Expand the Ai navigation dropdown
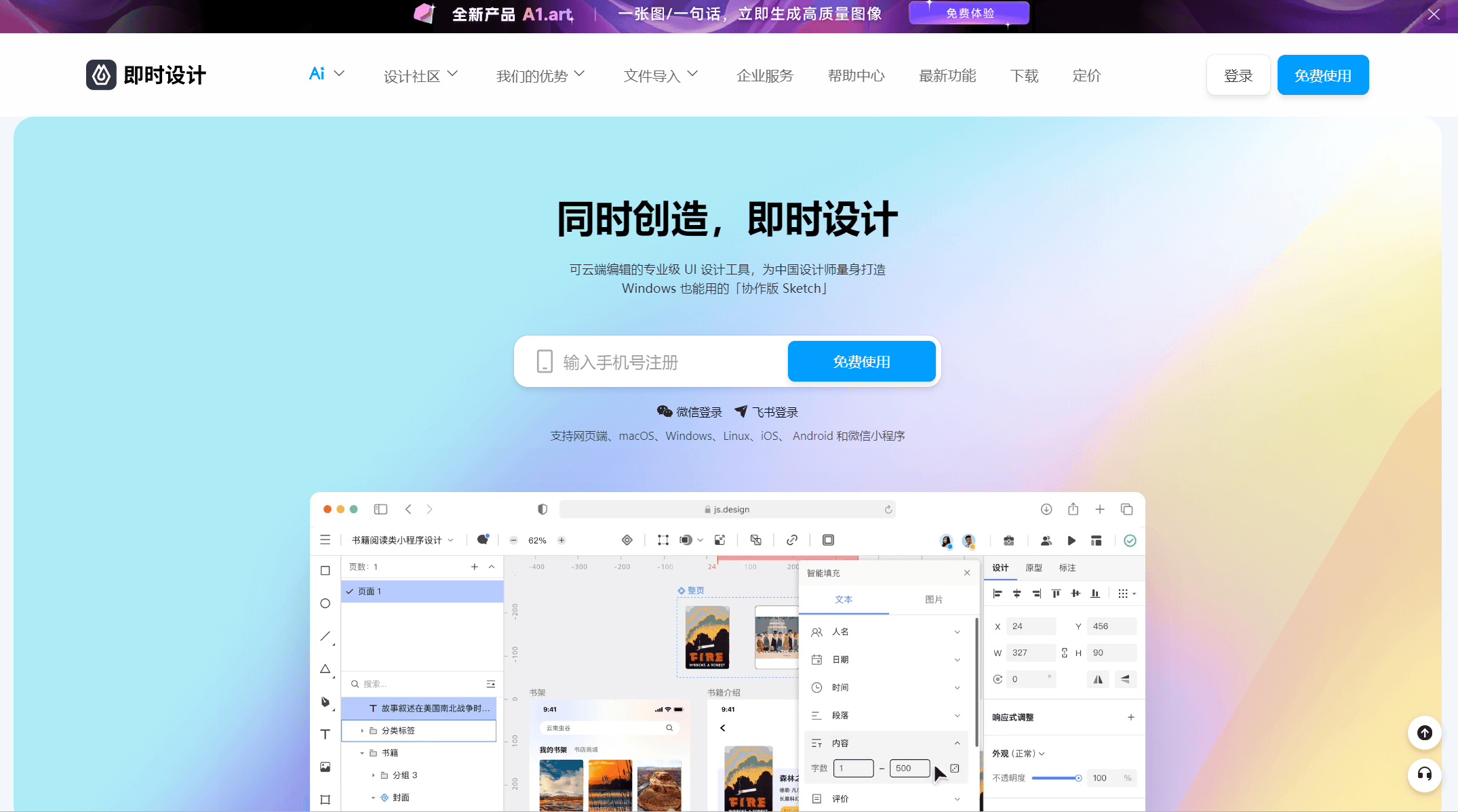Viewport: 1458px width, 812px height. click(326, 74)
